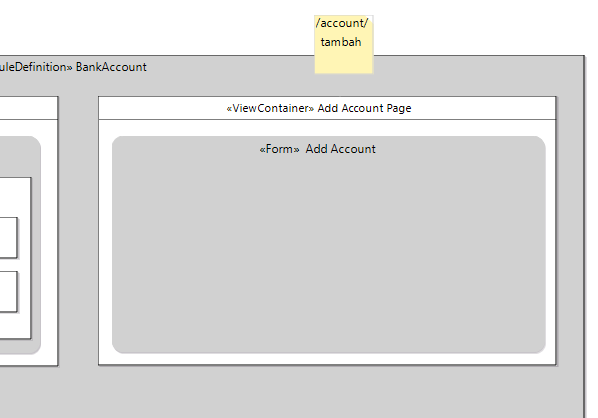Screen dimensions: 598x418
Task: Select the yellow /account/tambah note
Action: coord(344,44)
